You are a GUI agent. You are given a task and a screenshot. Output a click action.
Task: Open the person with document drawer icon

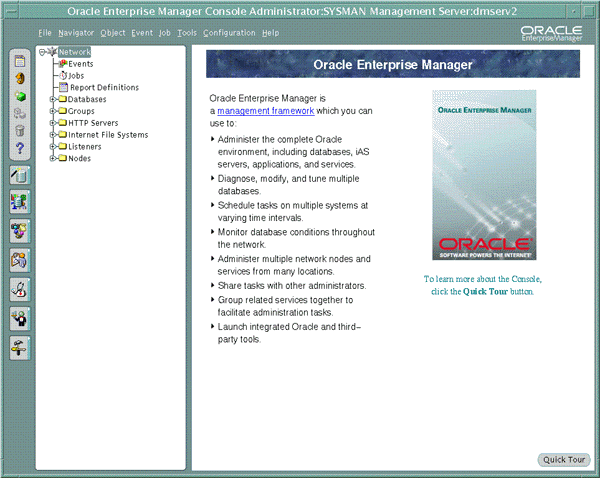[x=20, y=260]
